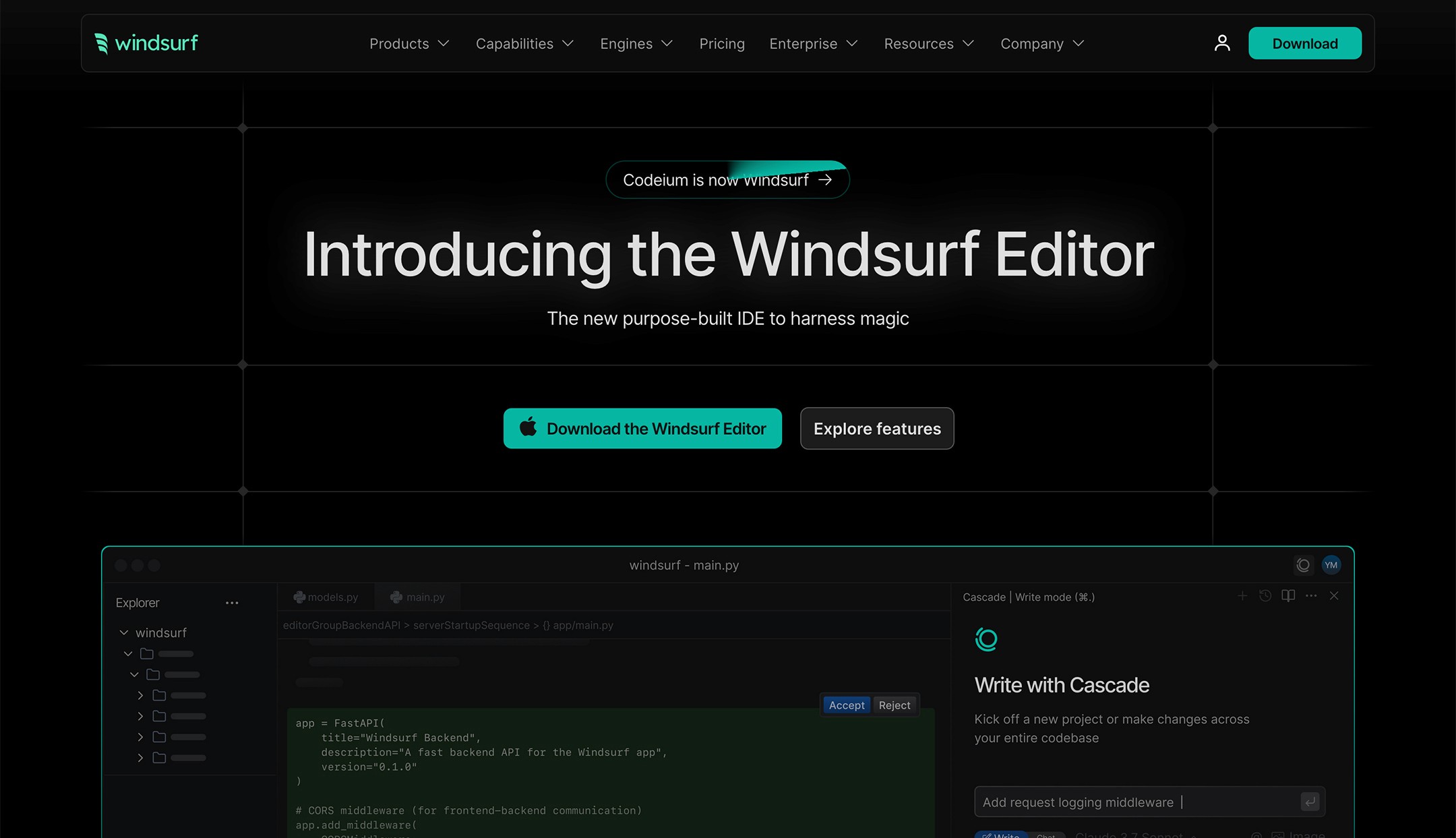Open the Resources dropdown
Screen dimensions: 1456x838
coord(929,44)
